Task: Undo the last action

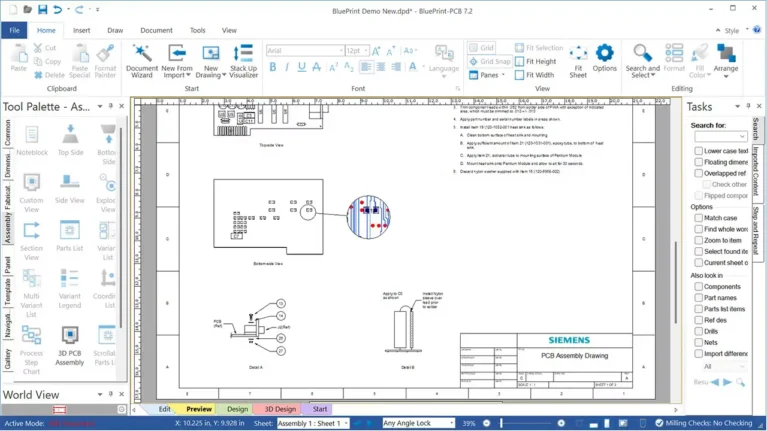Action: click(58, 9)
